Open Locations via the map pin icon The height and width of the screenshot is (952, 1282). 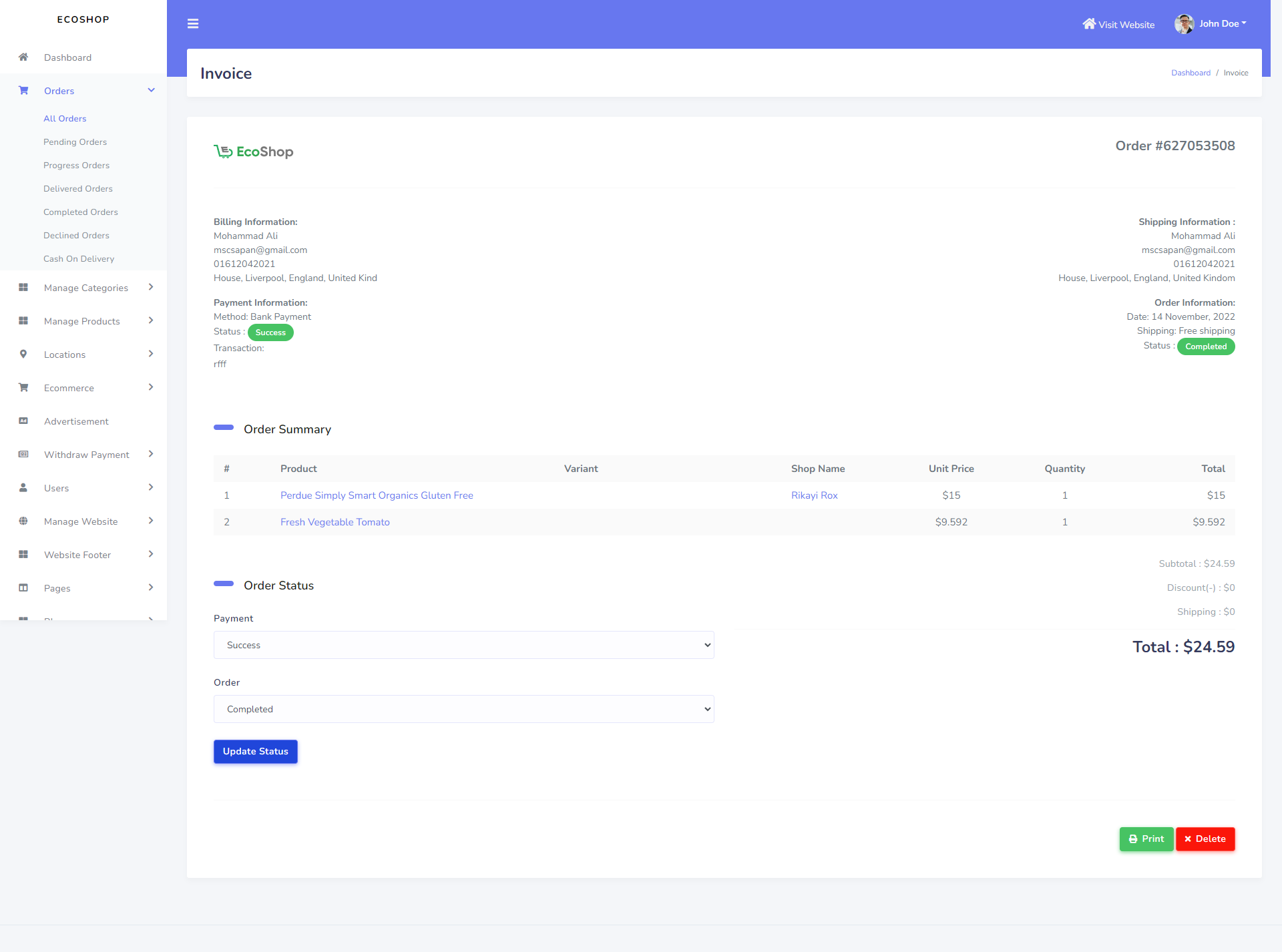[23, 354]
